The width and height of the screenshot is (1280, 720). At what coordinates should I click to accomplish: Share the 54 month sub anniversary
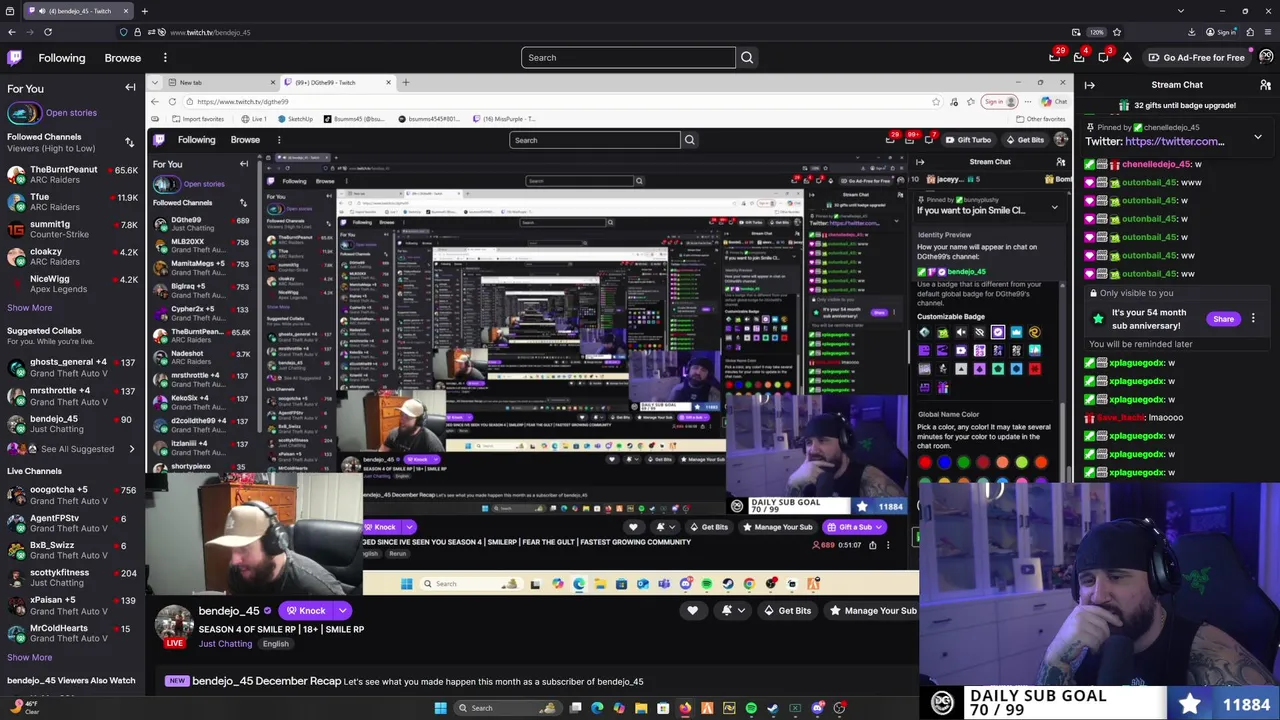(x=1223, y=319)
